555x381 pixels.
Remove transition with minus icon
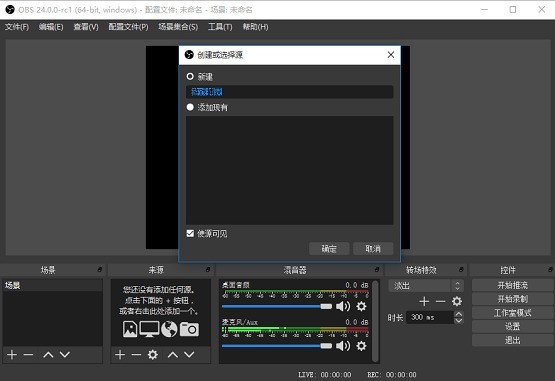tap(440, 301)
